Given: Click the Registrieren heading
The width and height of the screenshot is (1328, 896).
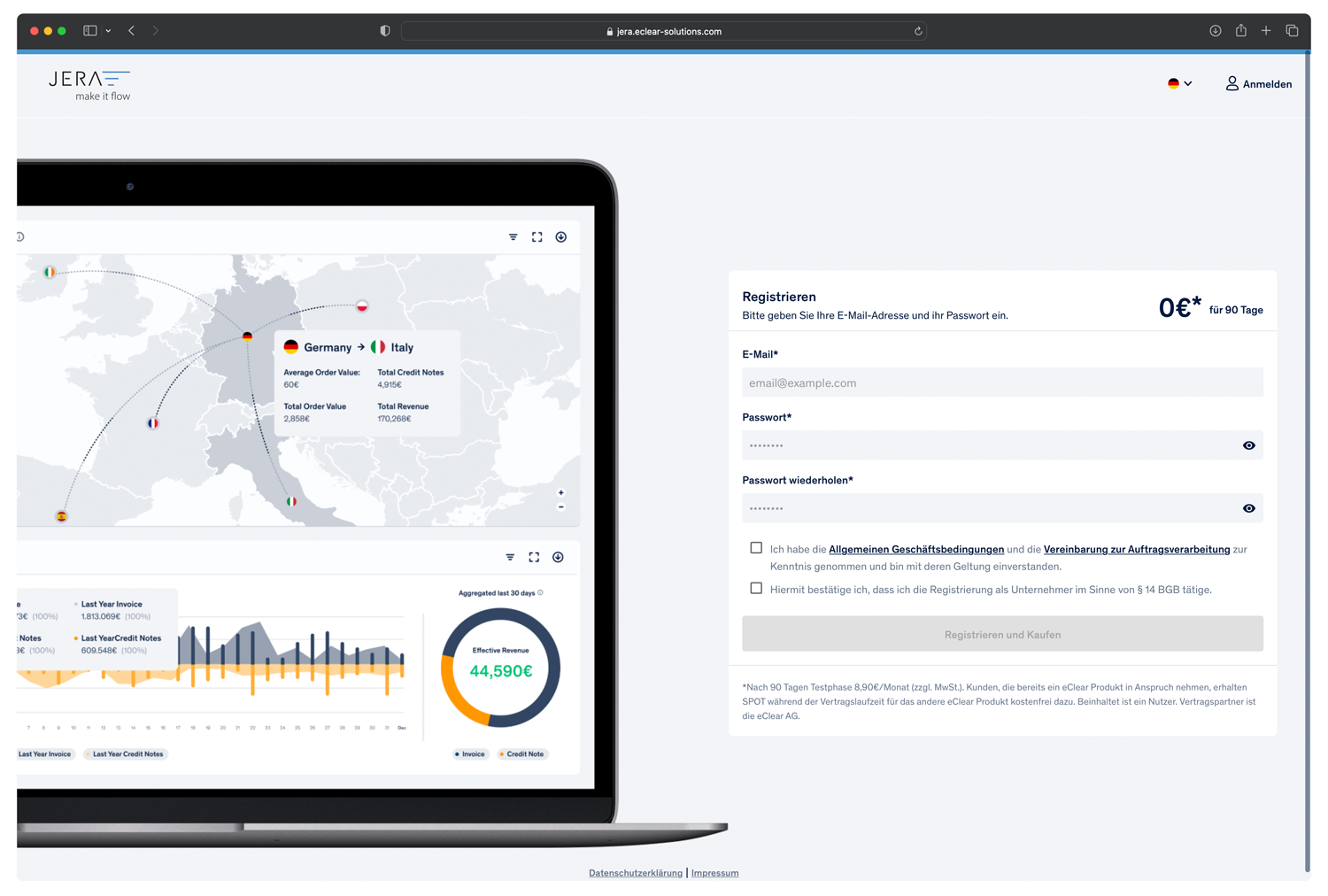Looking at the screenshot, I should (779, 297).
